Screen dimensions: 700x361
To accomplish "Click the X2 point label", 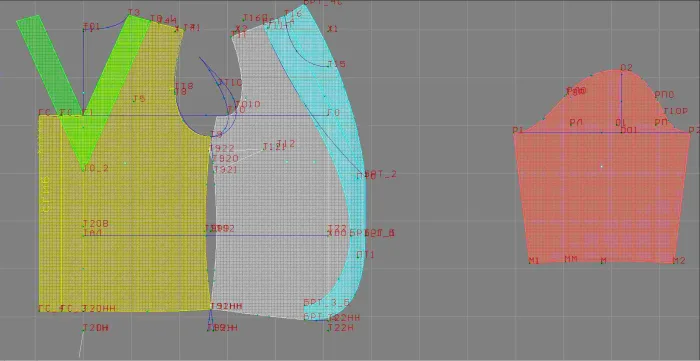I will tap(242, 29).
